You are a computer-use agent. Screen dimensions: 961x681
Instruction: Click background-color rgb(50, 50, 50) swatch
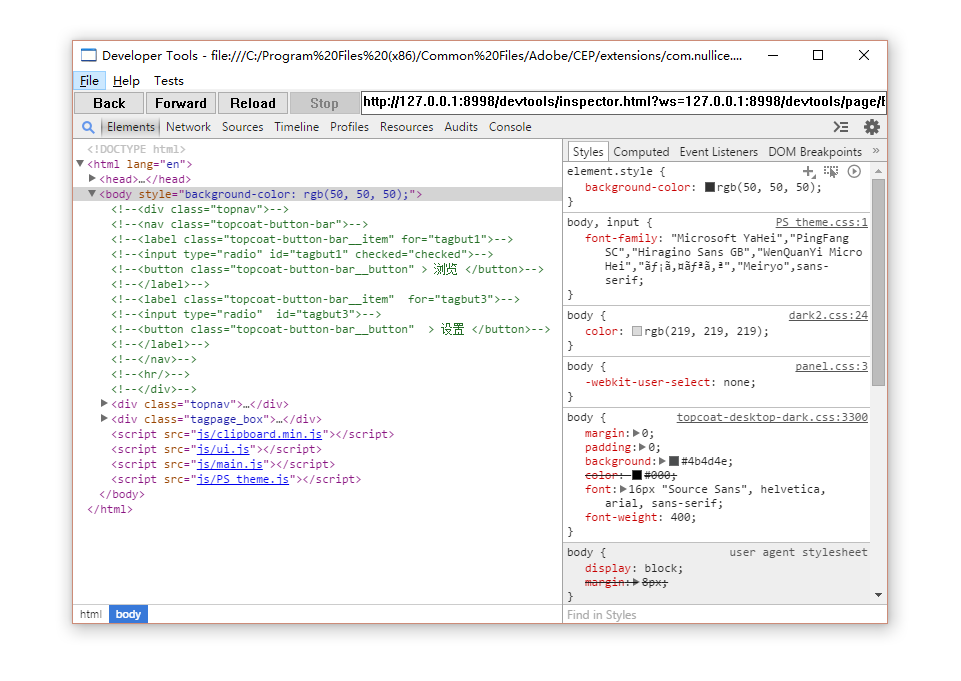coord(710,188)
